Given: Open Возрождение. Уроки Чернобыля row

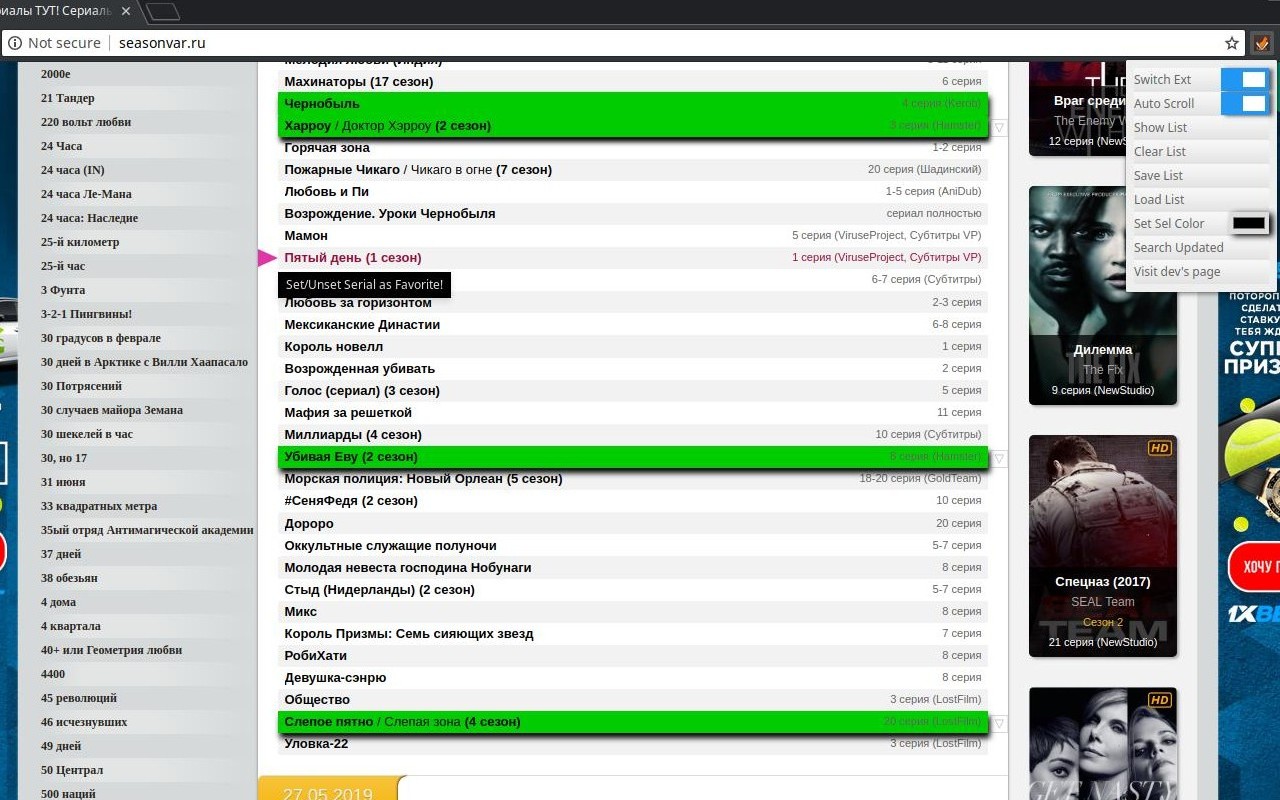Looking at the screenshot, I should (x=632, y=213).
